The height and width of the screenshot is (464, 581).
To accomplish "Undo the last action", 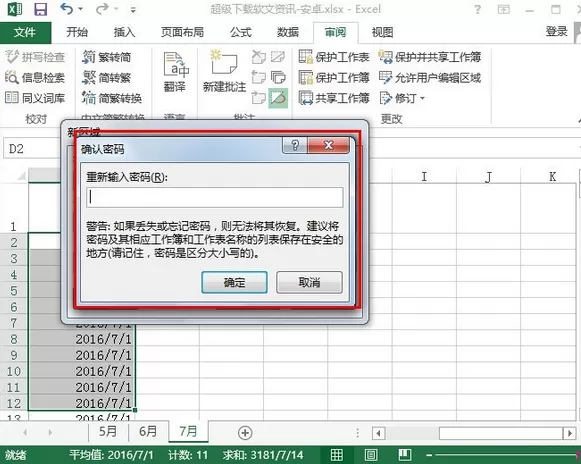I will tap(67, 9).
